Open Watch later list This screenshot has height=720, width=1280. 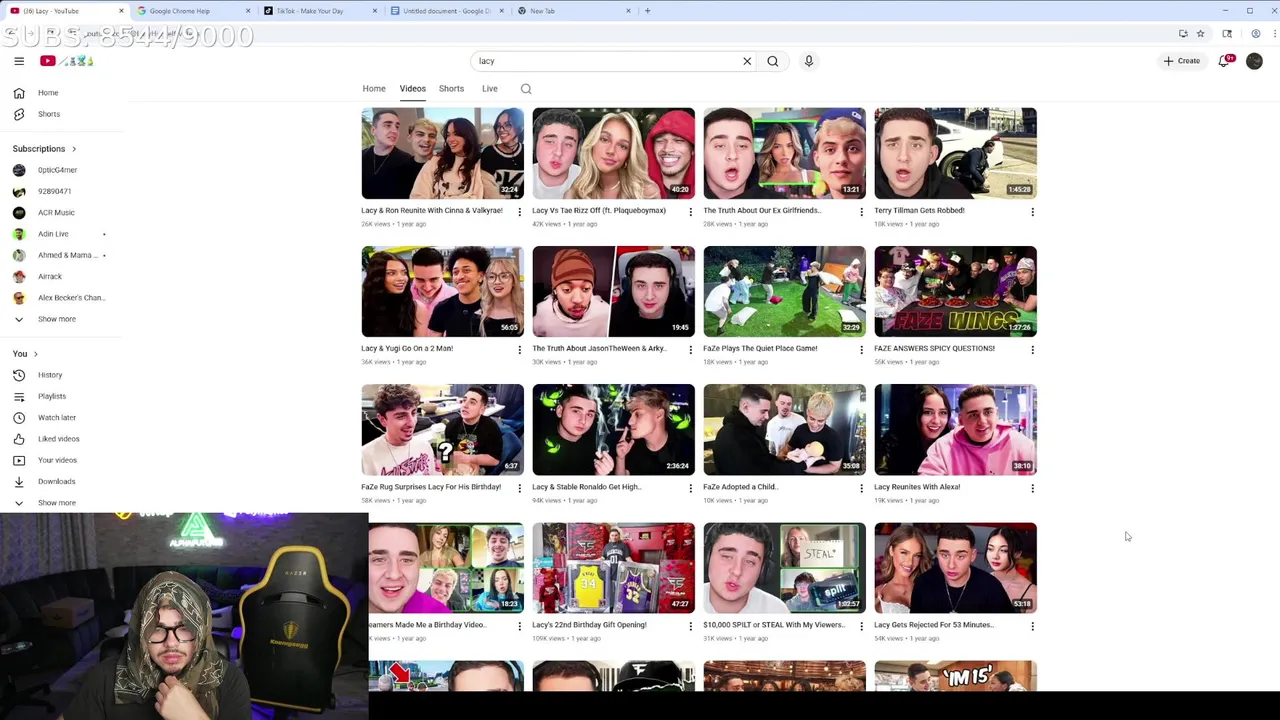[x=60, y=418]
